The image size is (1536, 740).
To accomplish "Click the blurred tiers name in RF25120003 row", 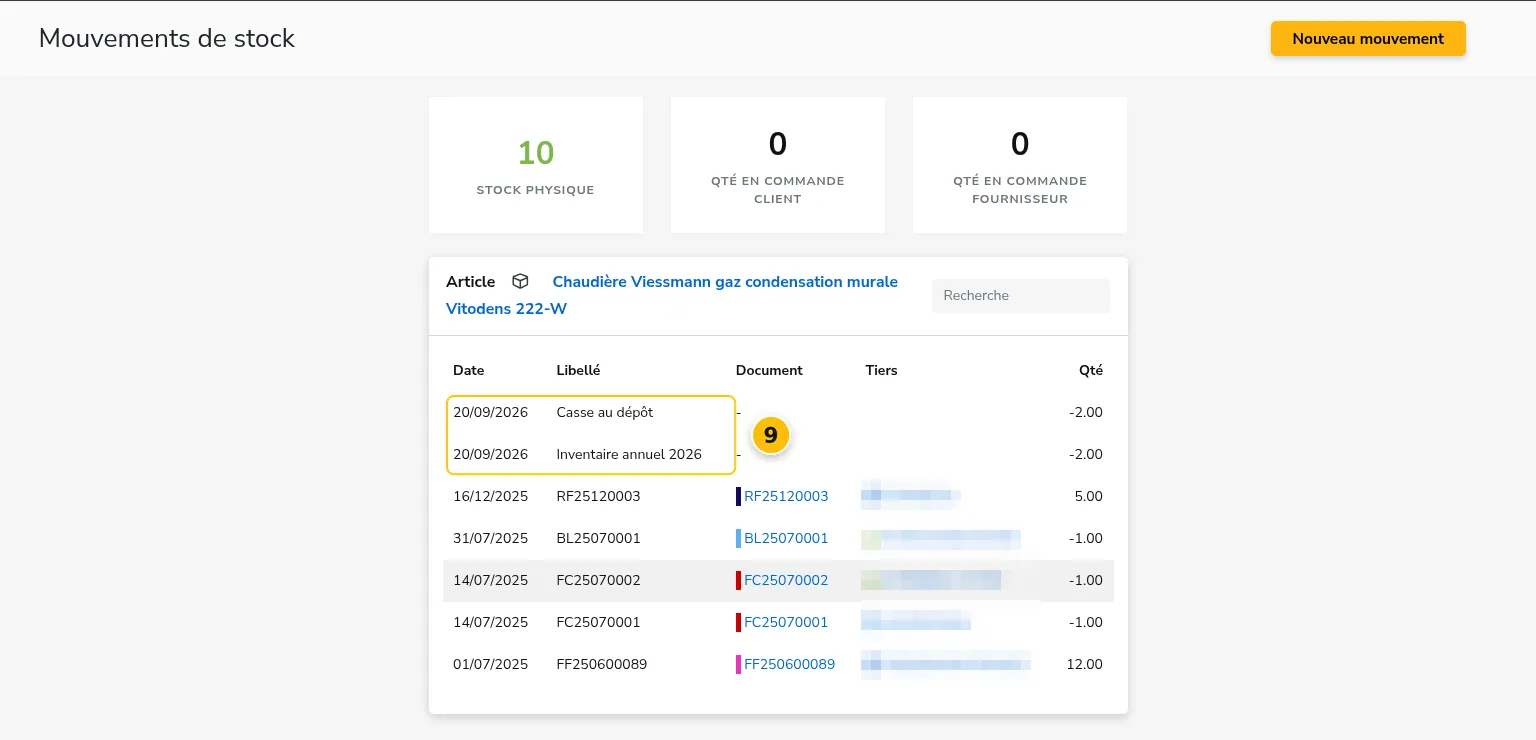I will 911,495.
